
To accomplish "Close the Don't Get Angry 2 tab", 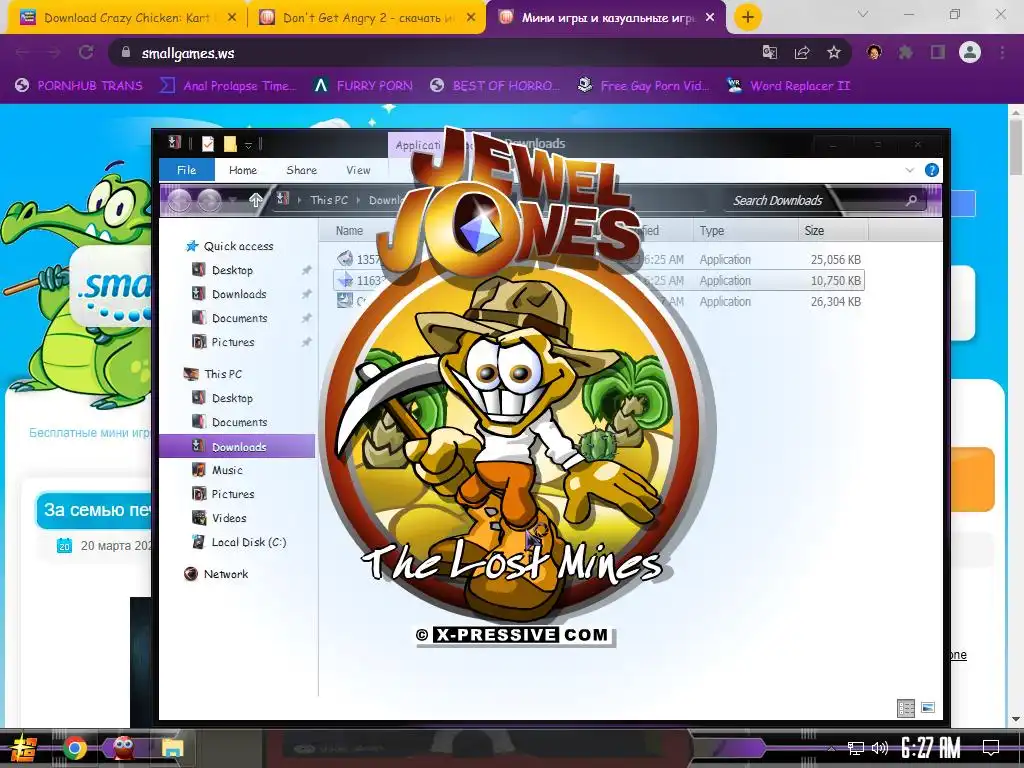I will [x=471, y=18].
